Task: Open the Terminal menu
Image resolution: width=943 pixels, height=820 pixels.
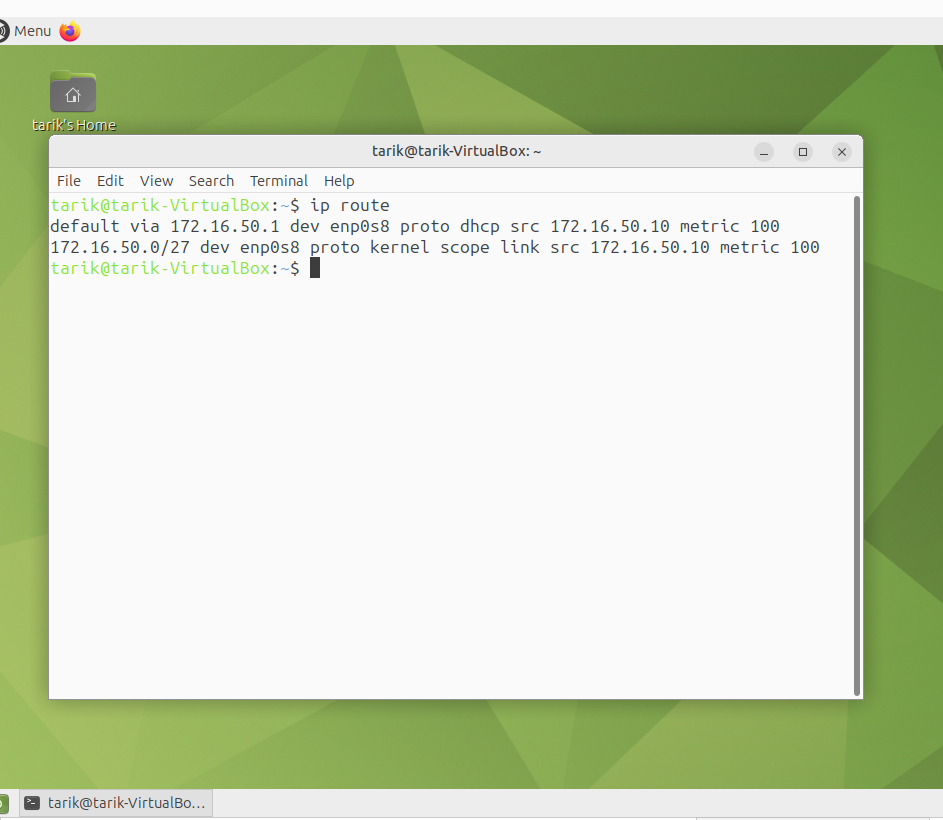Action: tap(278, 181)
